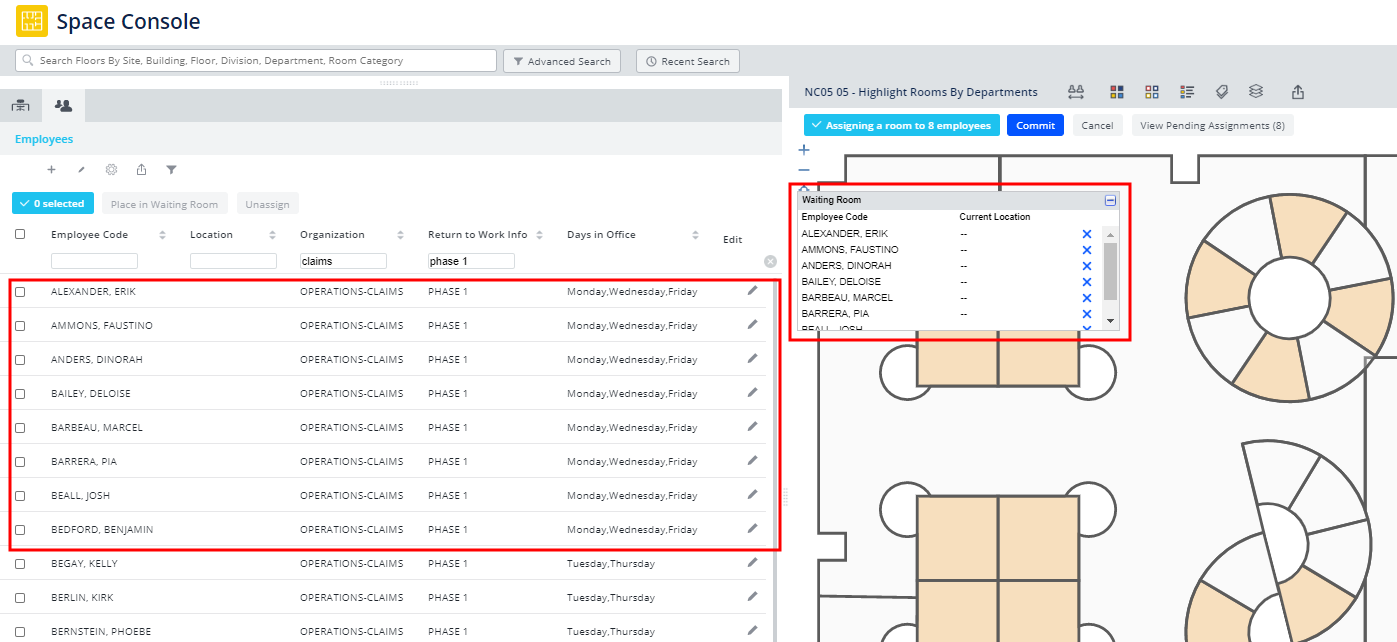Image resolution: width=1397 pixels, height=642 pixels.
Task: Add a new employee with the plus icon
Action: click(x=51, y=169)
